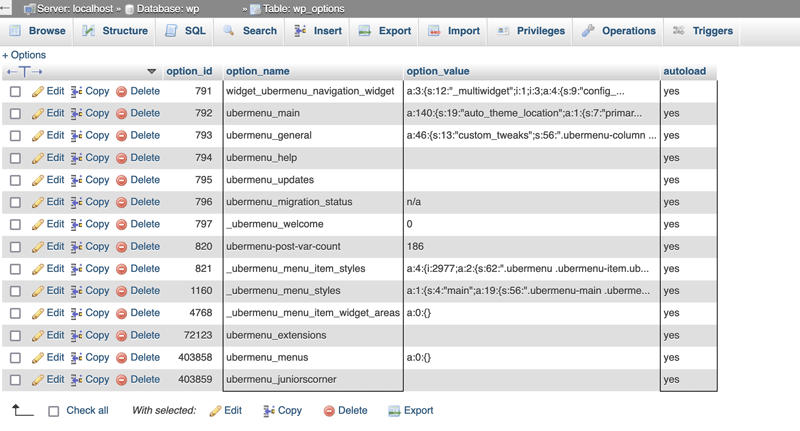The width and height of the screenshot is (800, 431).
Task: Click Copy icon for row 4768
Action: [77, 314]
